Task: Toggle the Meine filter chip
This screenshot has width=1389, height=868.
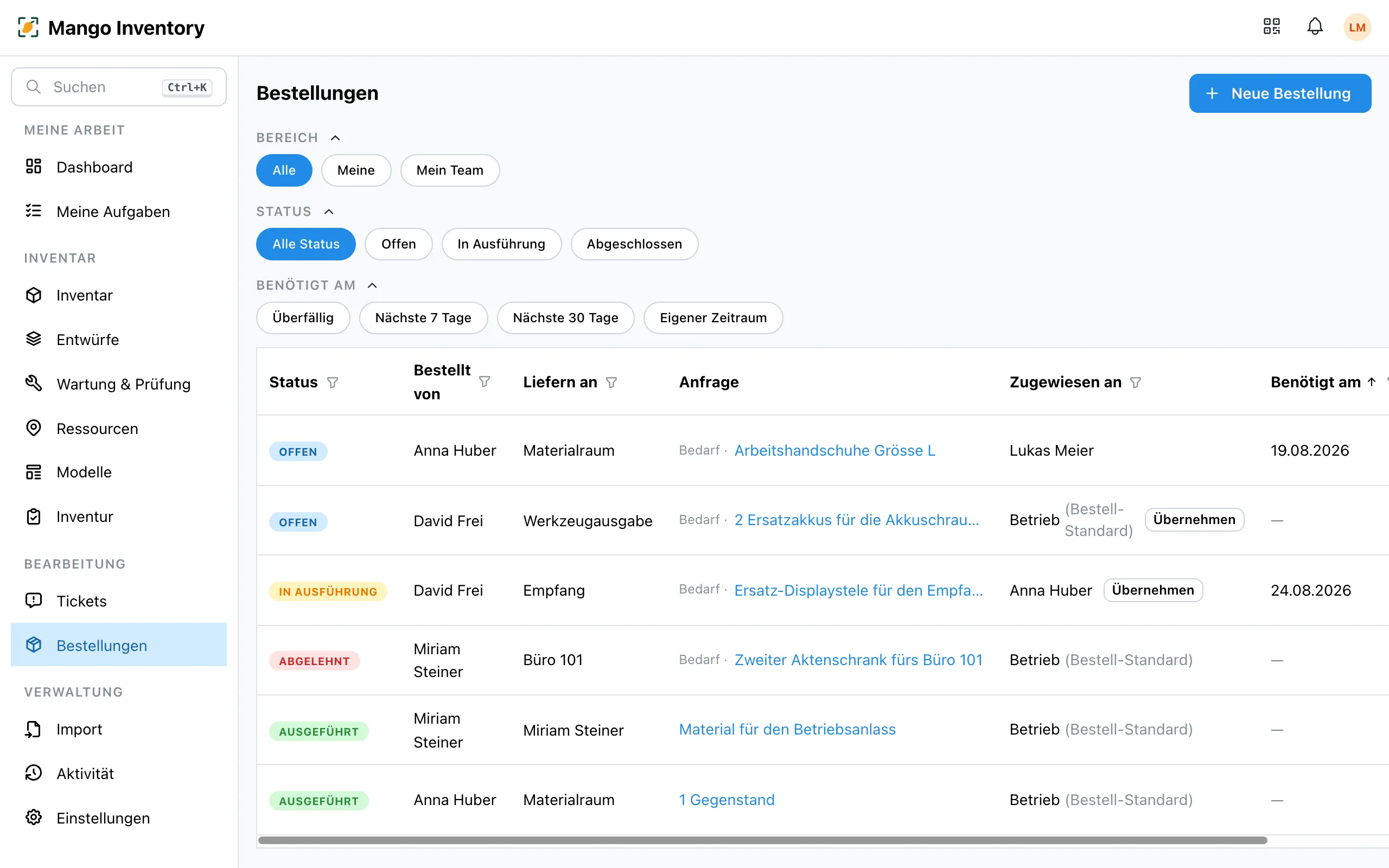Action: [x=356, y=170]
